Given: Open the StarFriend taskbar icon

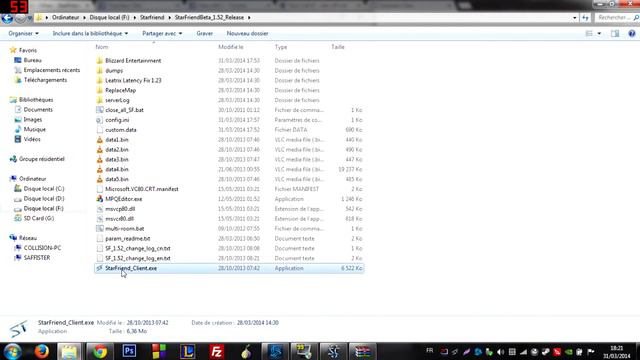Looking at the screenshot, I should 333,351.
